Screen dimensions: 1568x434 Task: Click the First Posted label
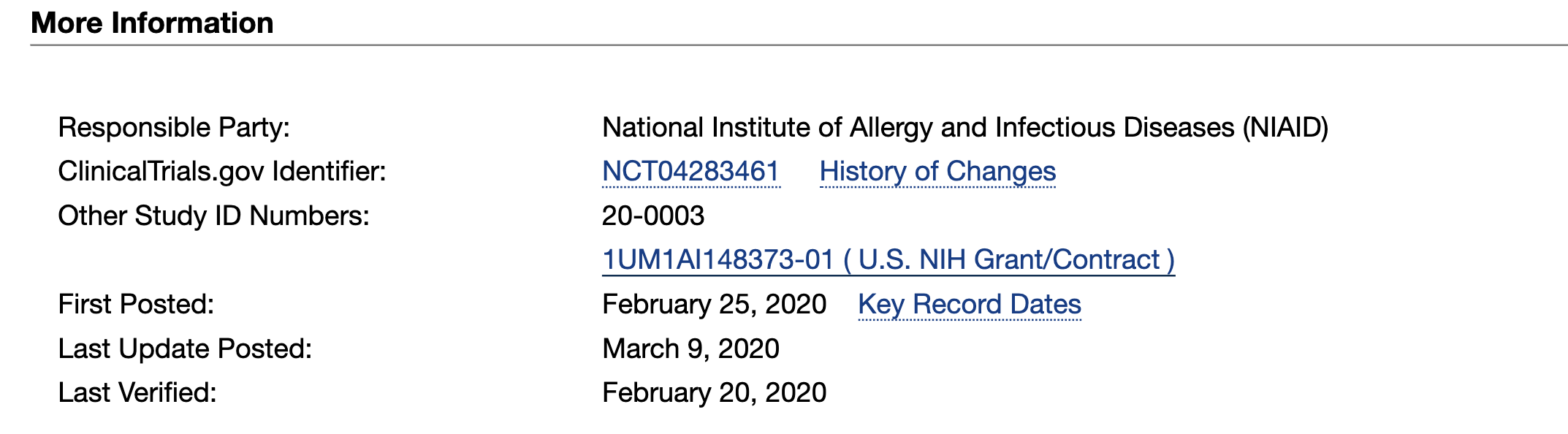[136, 305]
